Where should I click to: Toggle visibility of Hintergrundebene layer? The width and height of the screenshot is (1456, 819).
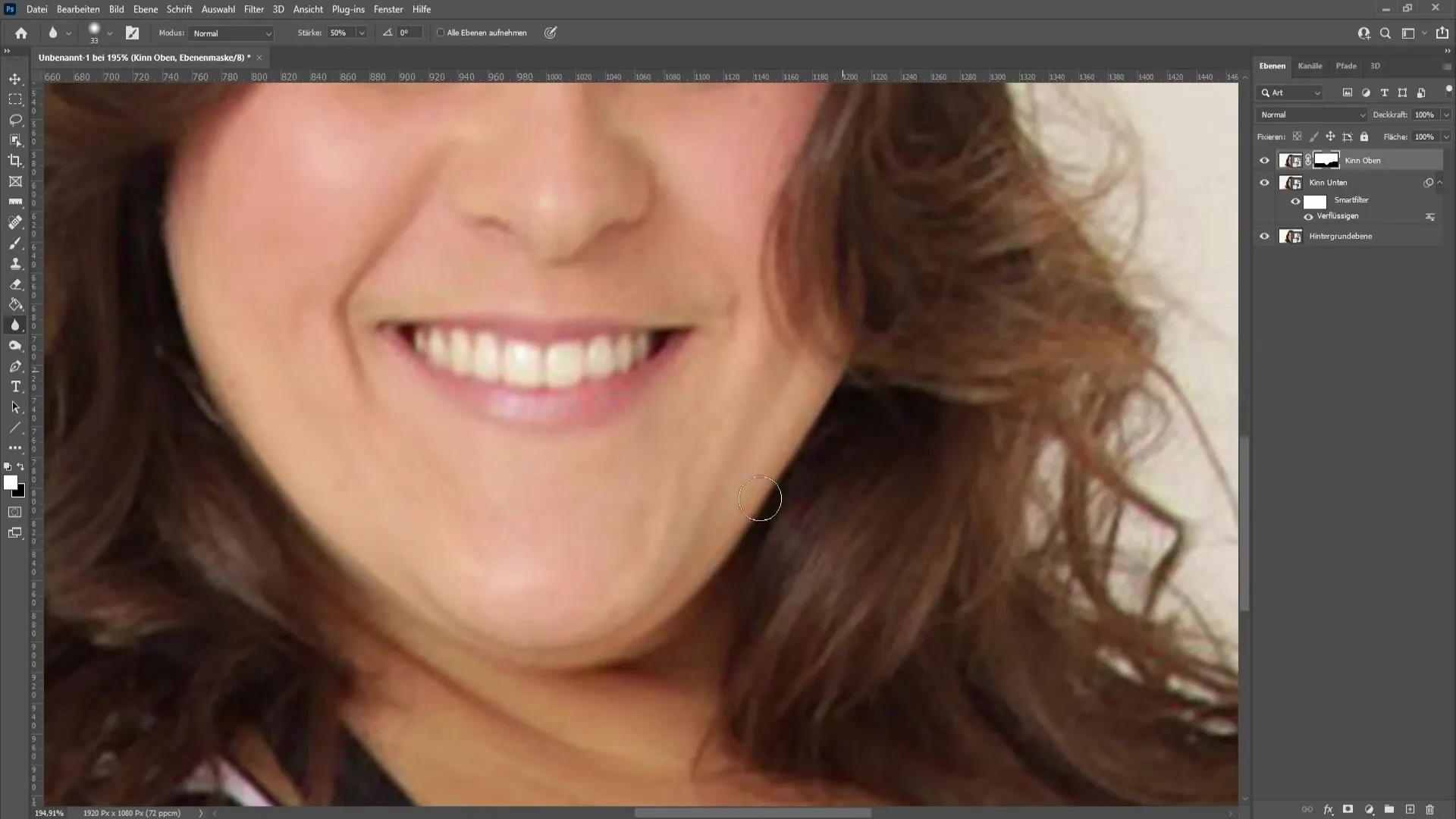click(x=1265, y=236)
